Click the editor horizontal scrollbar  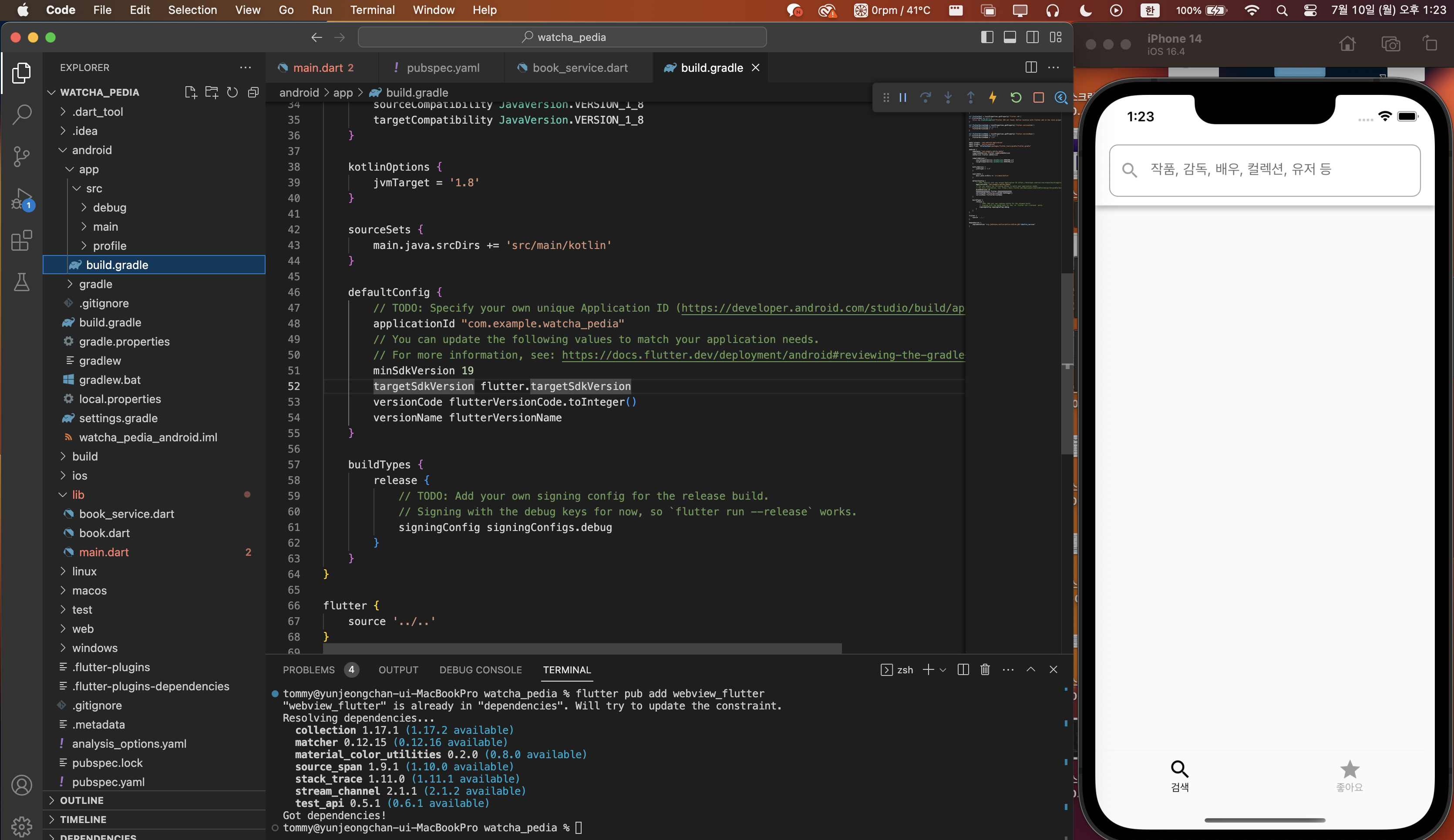pos(582,648)
